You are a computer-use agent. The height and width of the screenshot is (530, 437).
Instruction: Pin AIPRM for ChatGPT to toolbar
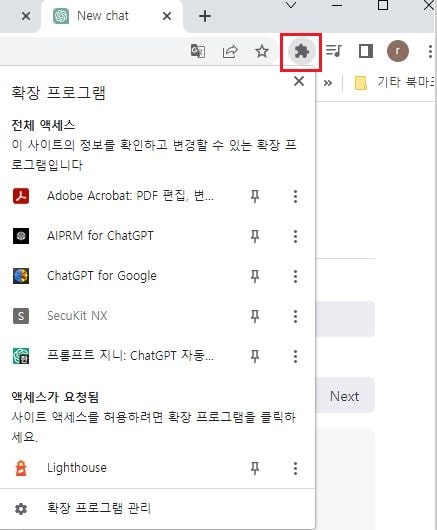pos(255,236)
